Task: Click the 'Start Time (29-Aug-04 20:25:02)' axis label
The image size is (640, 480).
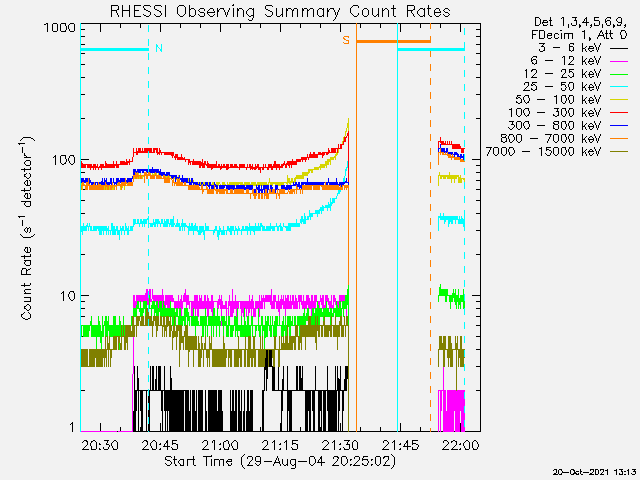Action: pos(280,462)
